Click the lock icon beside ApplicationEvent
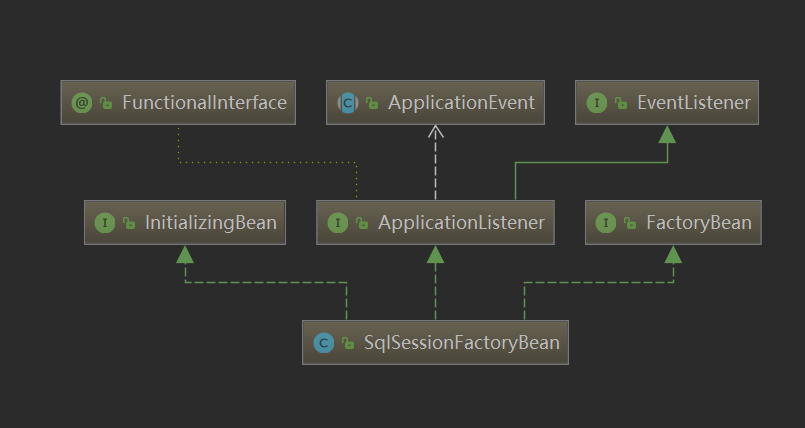Viewport: 805px width, 428px height. pos(372,103)
